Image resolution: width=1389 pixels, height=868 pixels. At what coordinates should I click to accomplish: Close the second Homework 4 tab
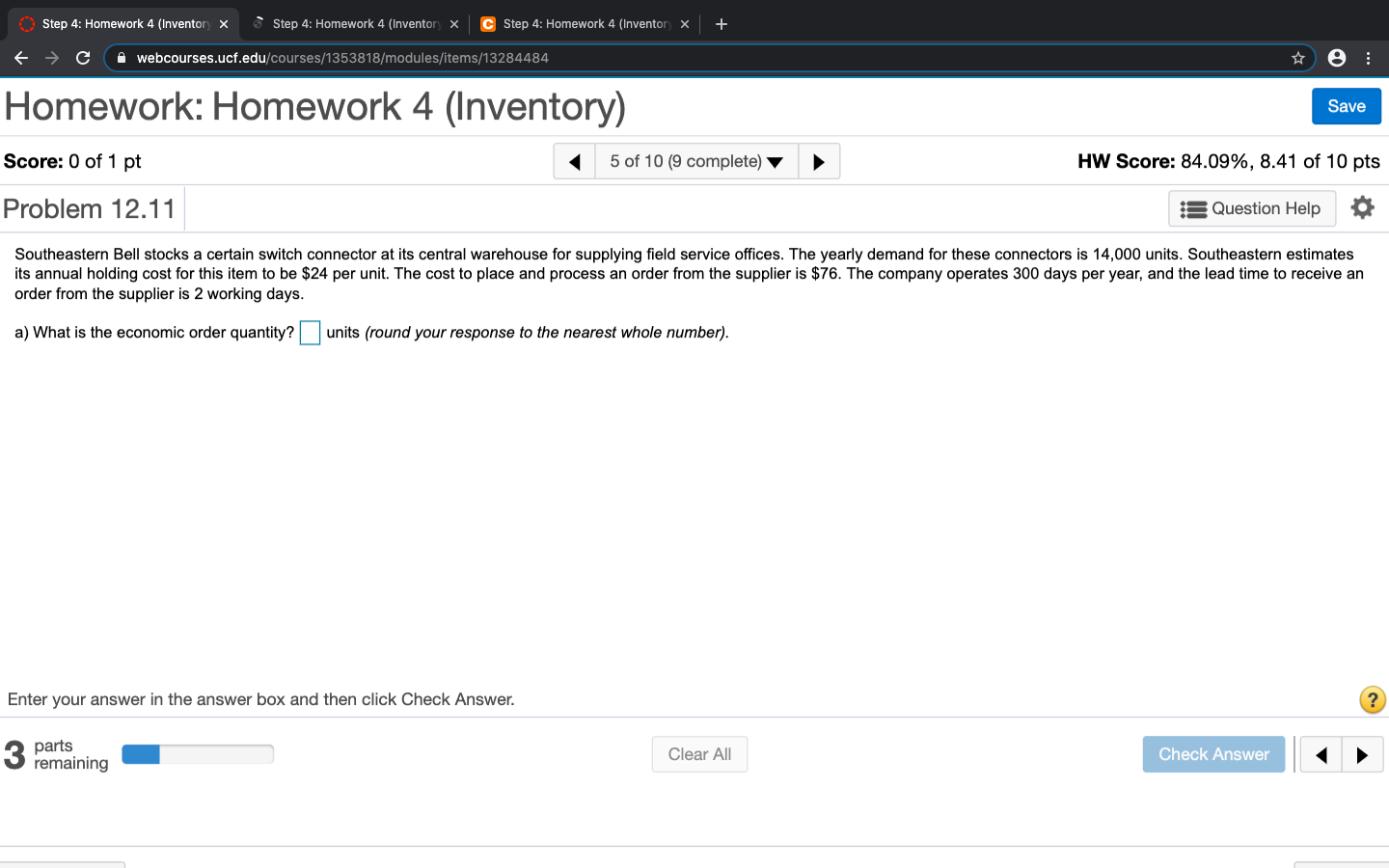point(454,24)
